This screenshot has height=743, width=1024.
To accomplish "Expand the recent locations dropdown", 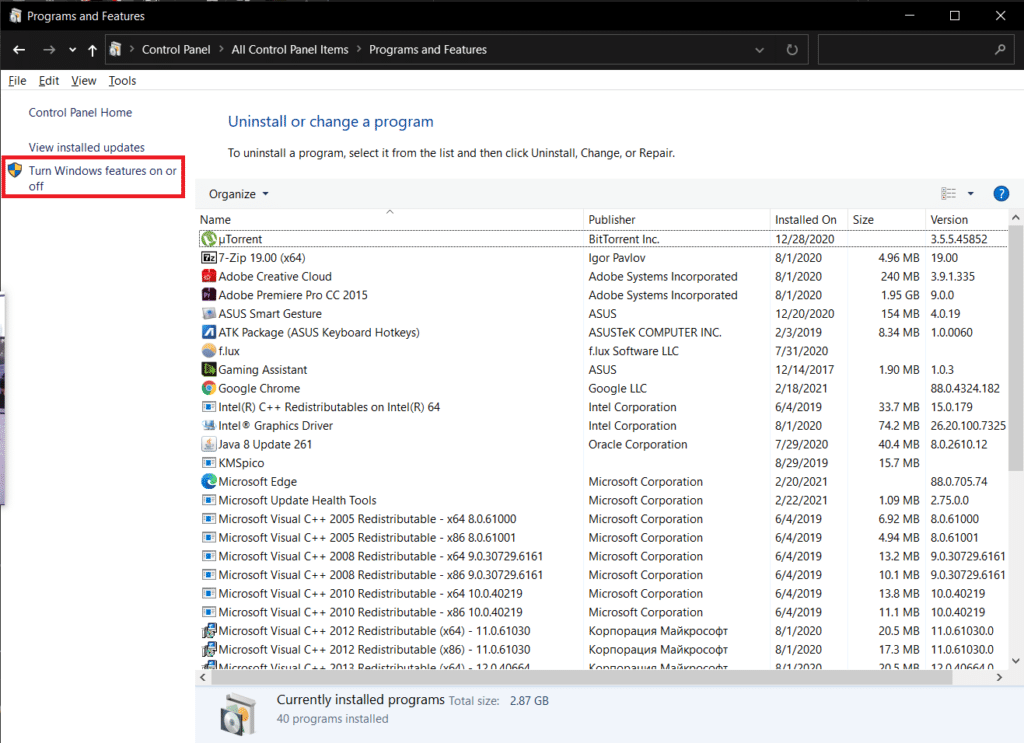I will coord(72,50).
